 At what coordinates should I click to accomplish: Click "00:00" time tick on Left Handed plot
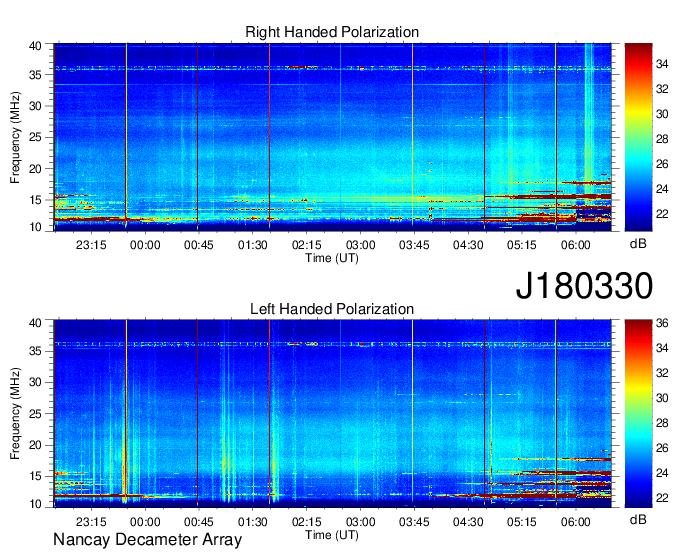pos(145,522)
